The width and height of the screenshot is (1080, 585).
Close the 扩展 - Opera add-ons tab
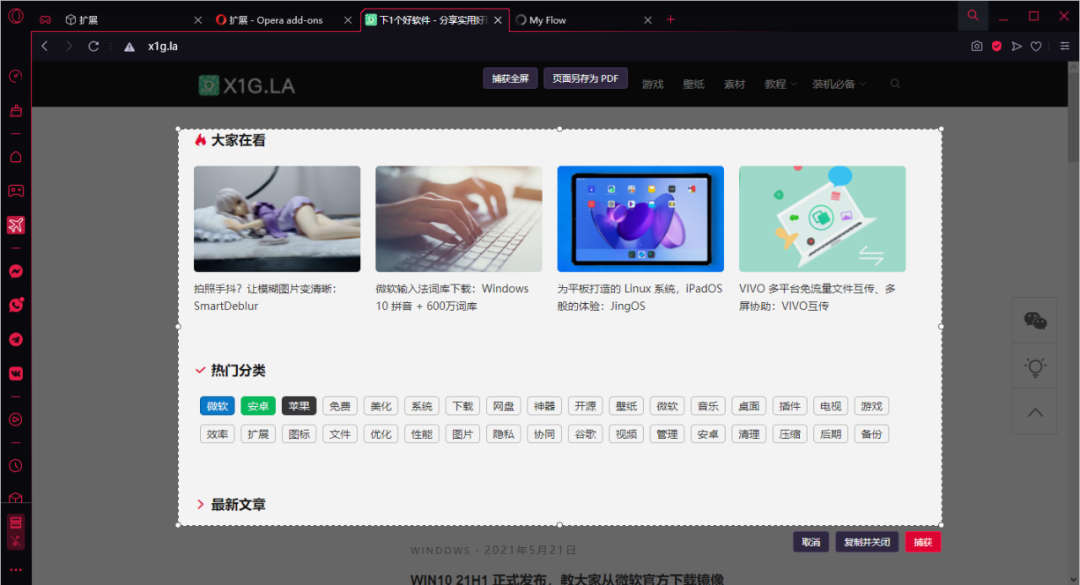tap(348, 20)
